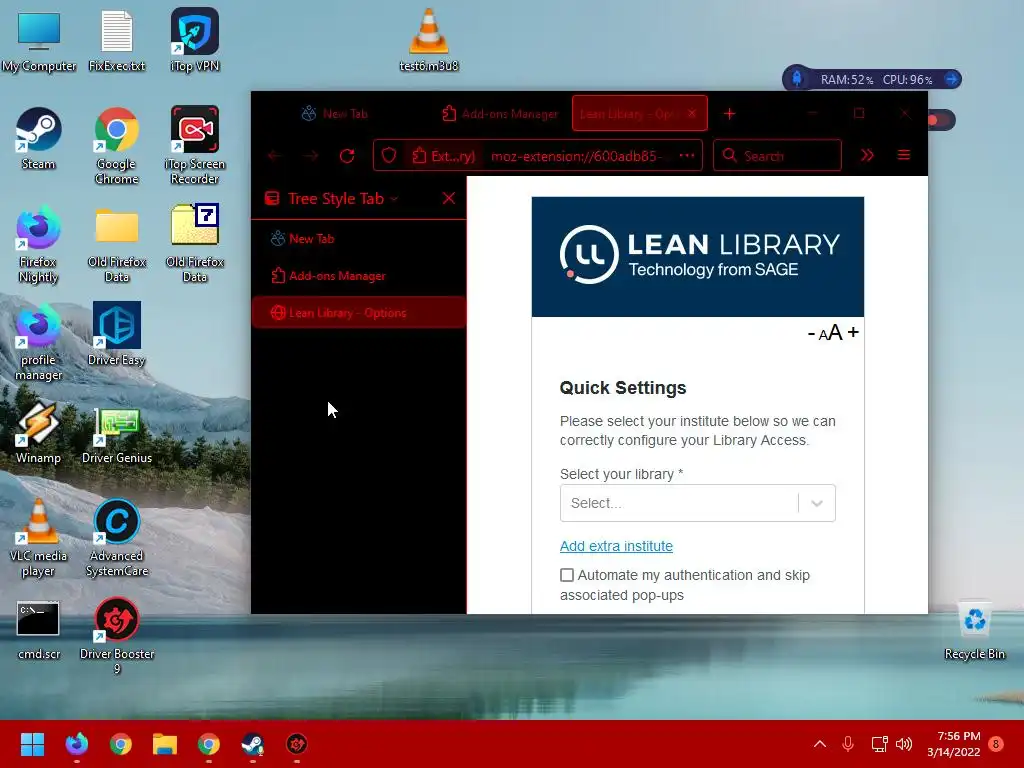
Task: Open Firefox from the taskbar
Action: (77, 744)
